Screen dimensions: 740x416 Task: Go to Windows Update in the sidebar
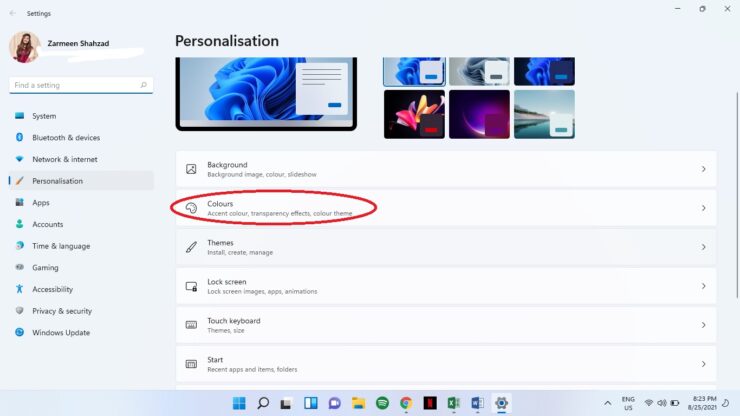point(61,333)
